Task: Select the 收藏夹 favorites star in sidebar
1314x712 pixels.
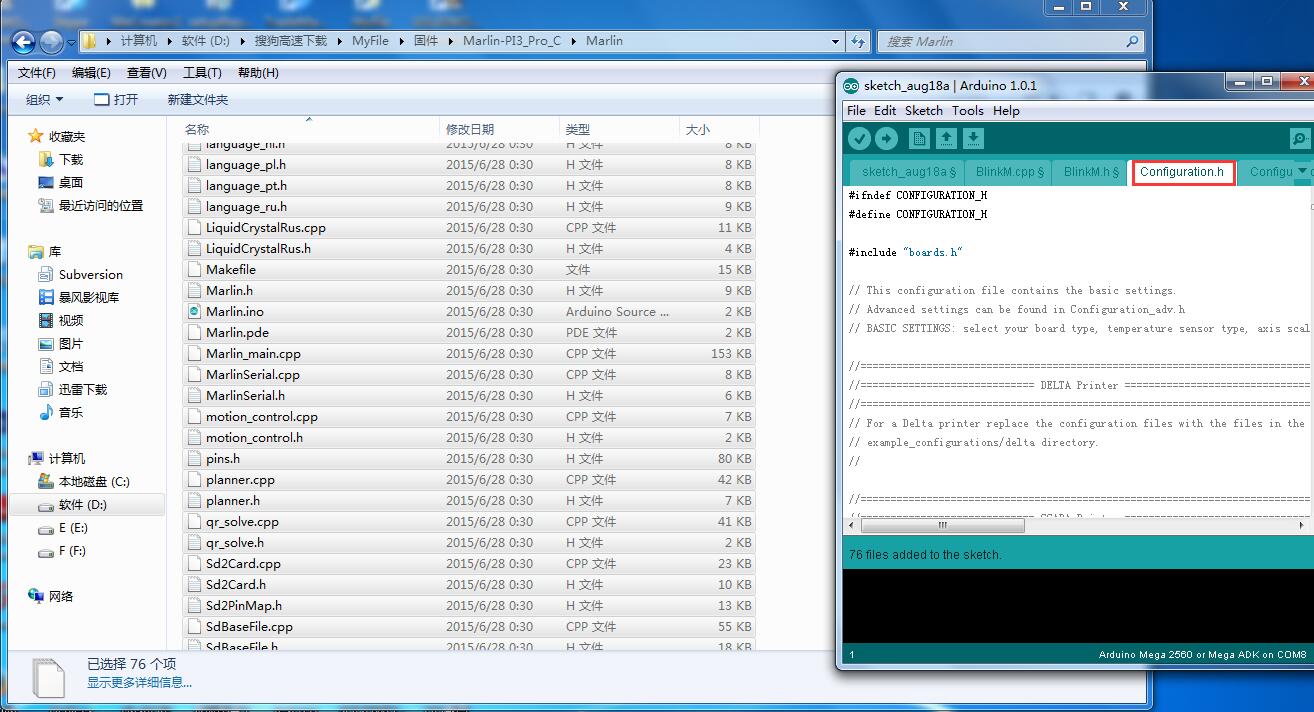Action: click(x=36, y=136)
